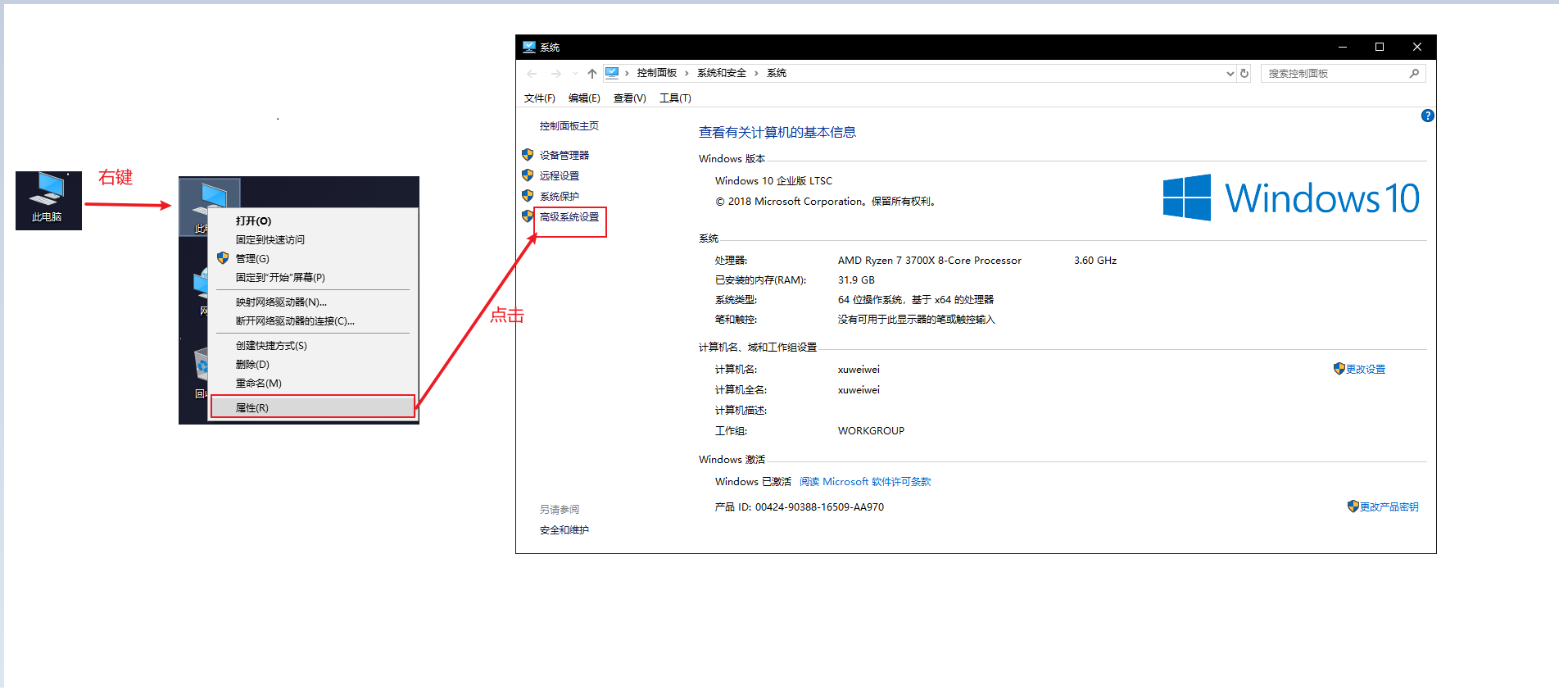Image resolution: width=1568 pixels, height=695 pixels.
Task: Click 查看有关计算机的基本信息 heading
Action: point(777,132)
